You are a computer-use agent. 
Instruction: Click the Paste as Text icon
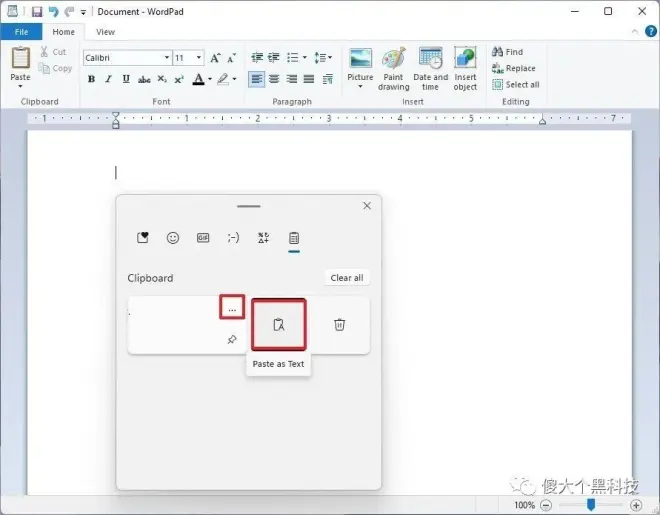pyautogui.click(x=279, y=324)
